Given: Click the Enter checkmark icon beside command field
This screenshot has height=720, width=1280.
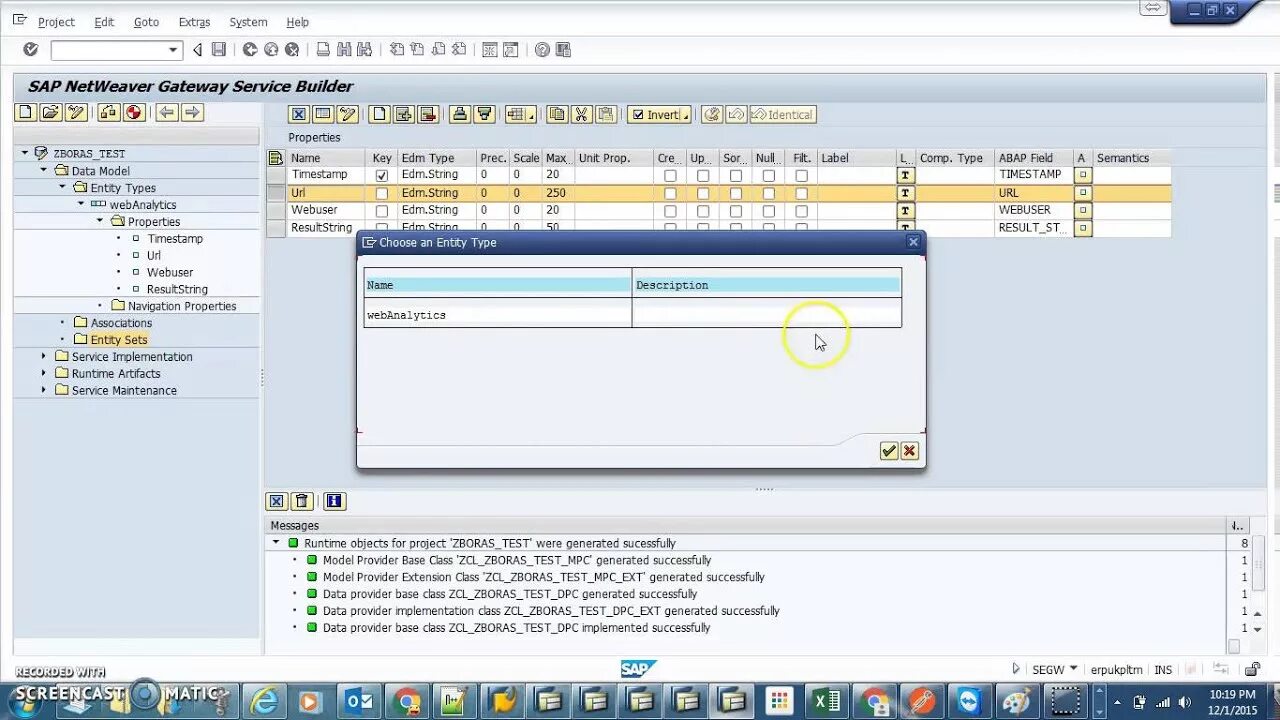Looking at the screenshot, I should click(30, 49).
